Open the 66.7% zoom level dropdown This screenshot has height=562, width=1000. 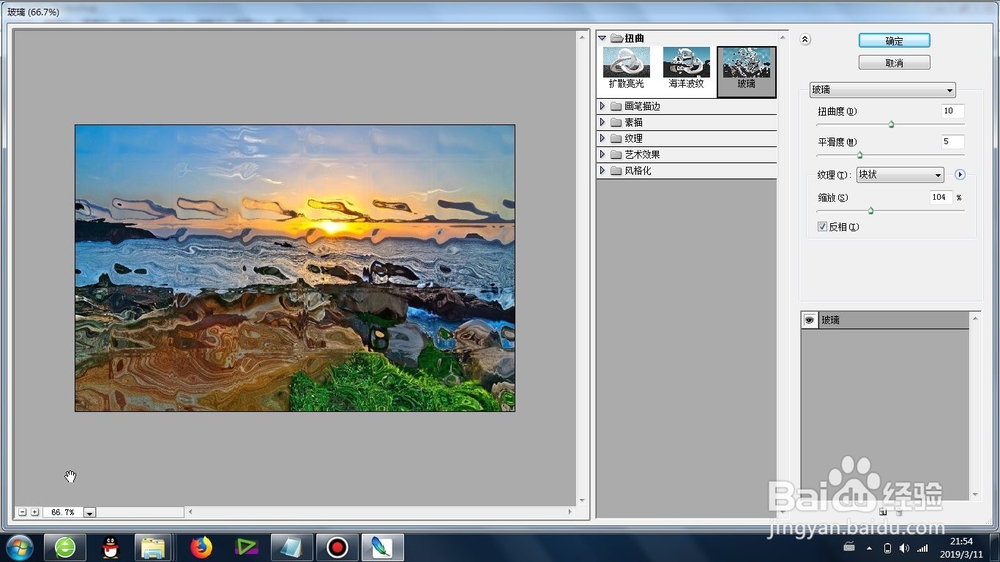90,512
